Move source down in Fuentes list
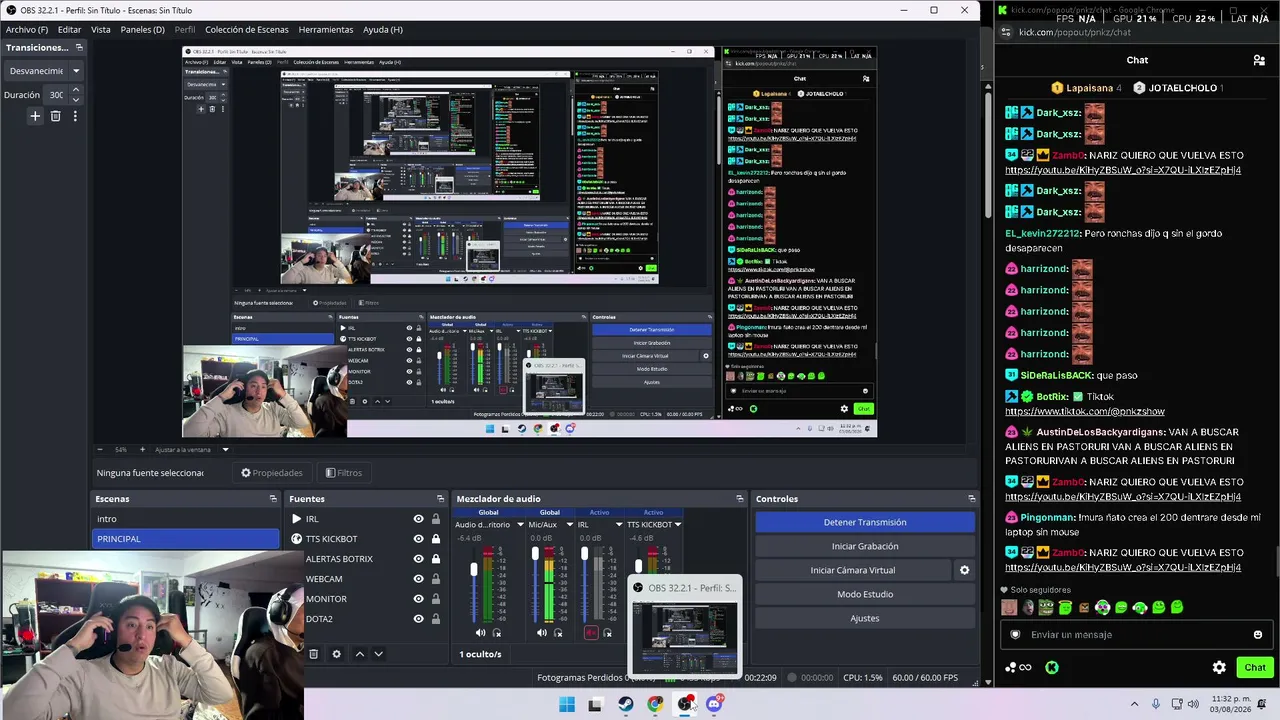Image resolution: width=1280 pixels, height=720 pixels. pyautogui.click(x=378, y=654)
